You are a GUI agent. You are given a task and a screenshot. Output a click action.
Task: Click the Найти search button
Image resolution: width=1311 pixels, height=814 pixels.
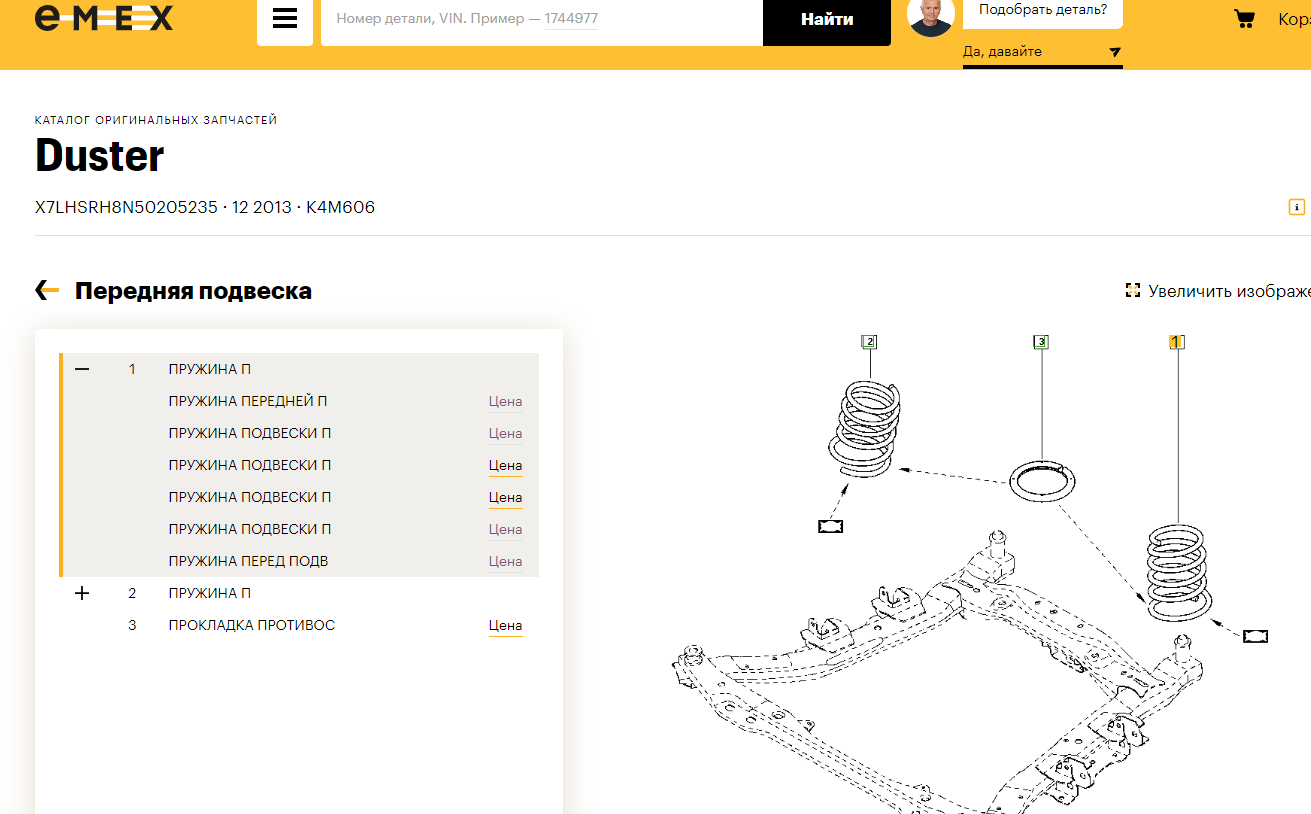pyautogui.click(x=827, y=19)
